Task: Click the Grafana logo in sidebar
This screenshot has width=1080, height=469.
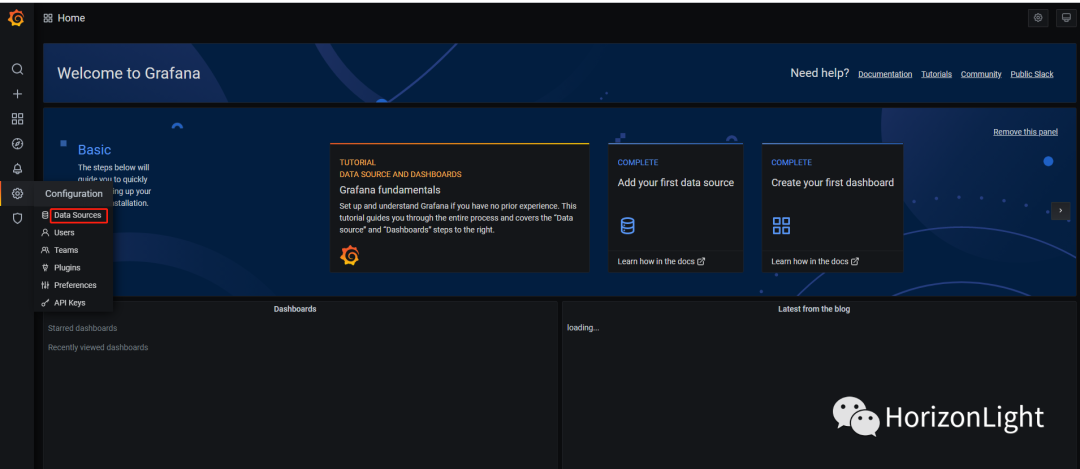Action: (17, 19)
